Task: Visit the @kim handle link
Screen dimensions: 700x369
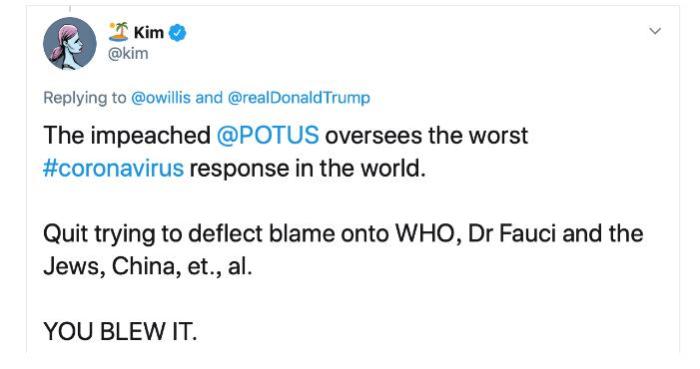Action: pyautogui.click(x=128, y=54)
